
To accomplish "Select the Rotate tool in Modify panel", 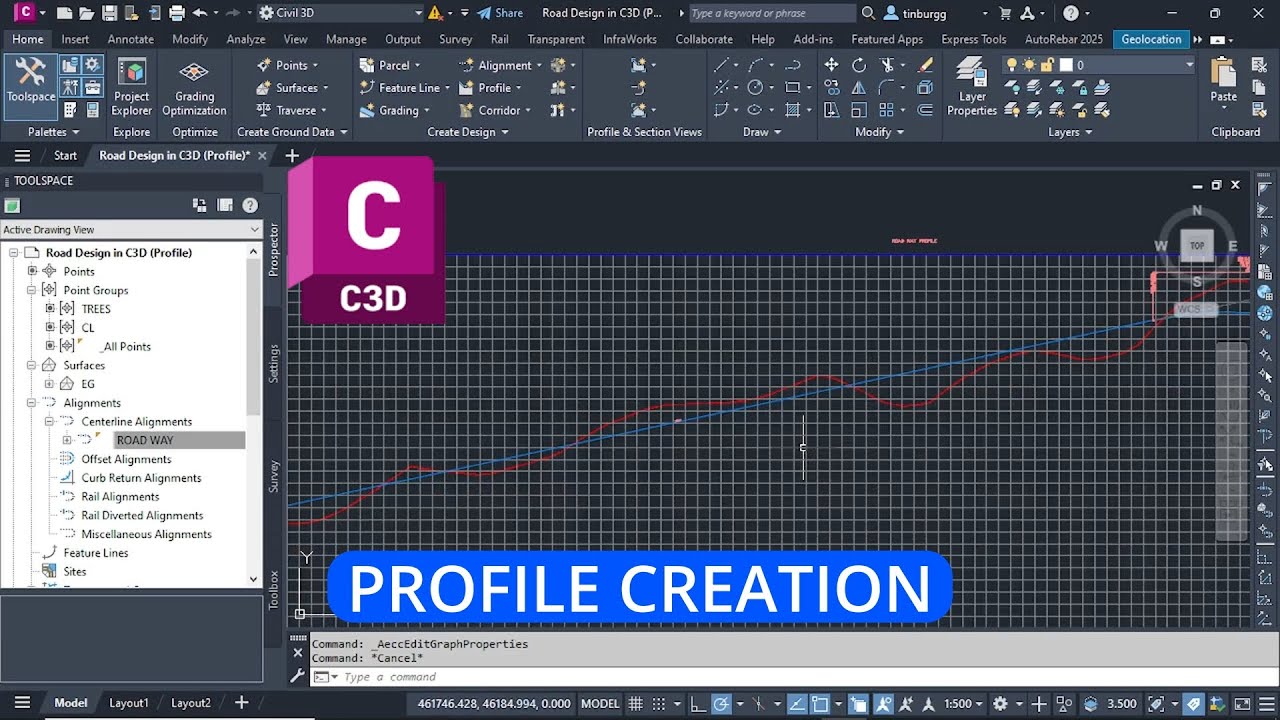I will 859,65.
